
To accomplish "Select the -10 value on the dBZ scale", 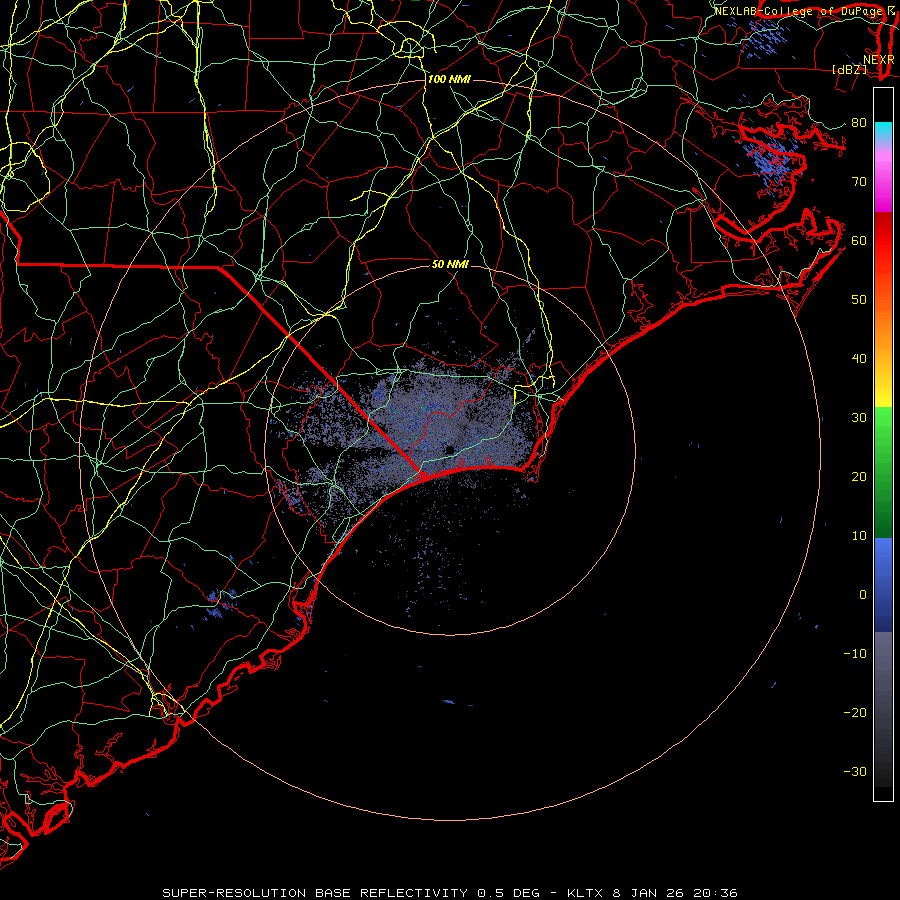I will pyautogui.click(x=855, y=654).
